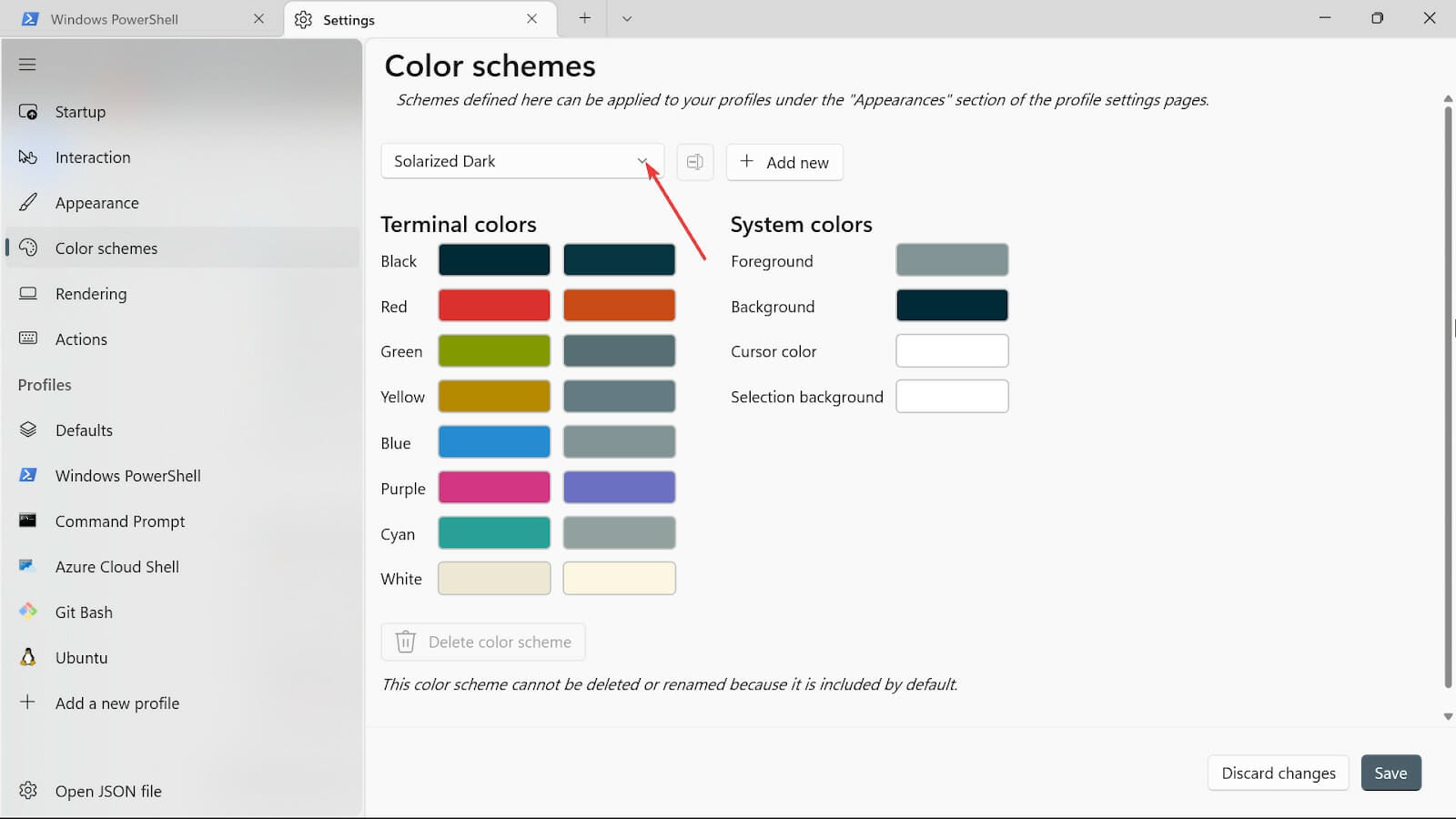Click the plus button to open new tab
This screenshot has width=1456, height=819.
(584, 19)
